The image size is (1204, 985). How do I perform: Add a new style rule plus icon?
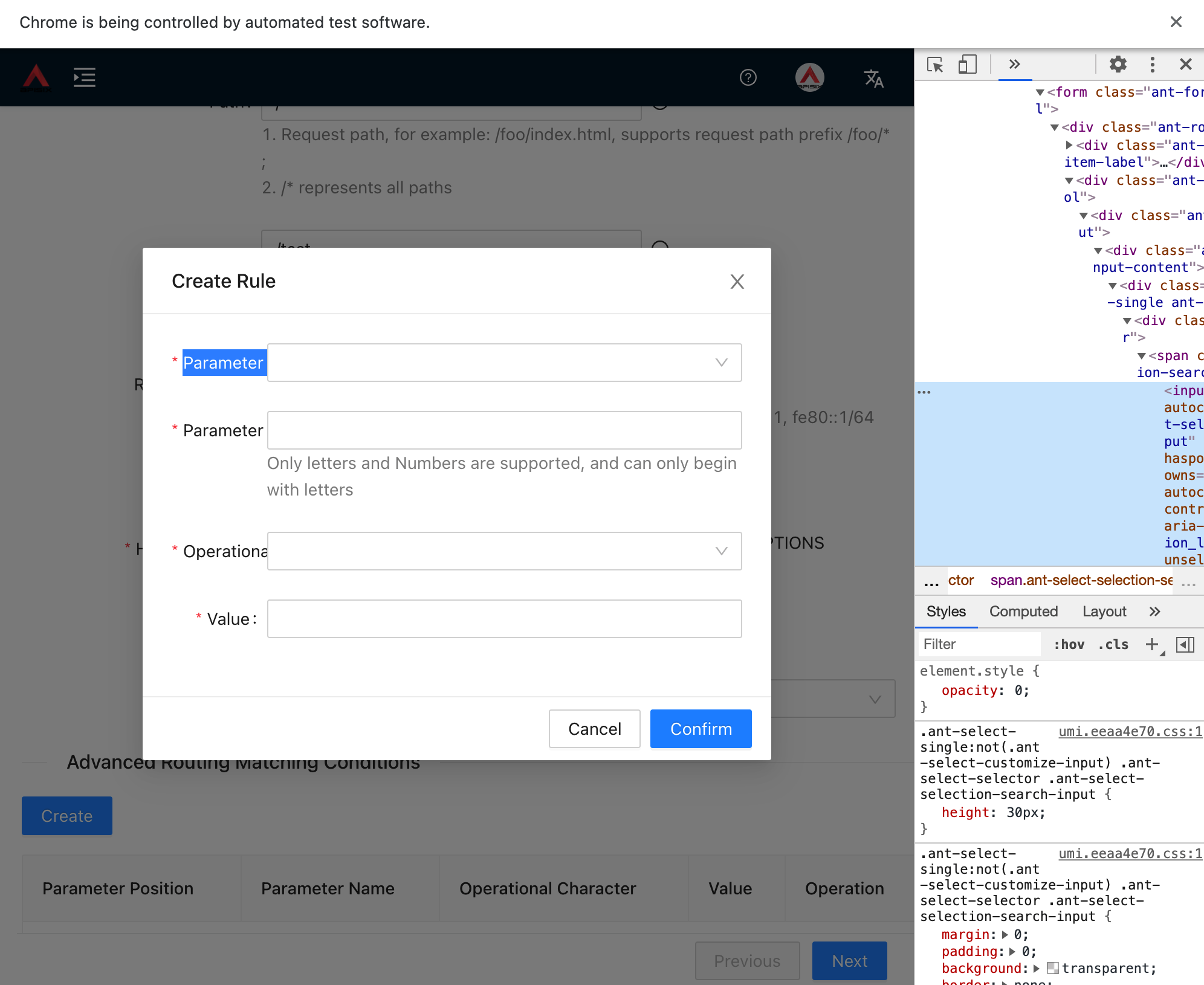click(x=1152, y=644)
